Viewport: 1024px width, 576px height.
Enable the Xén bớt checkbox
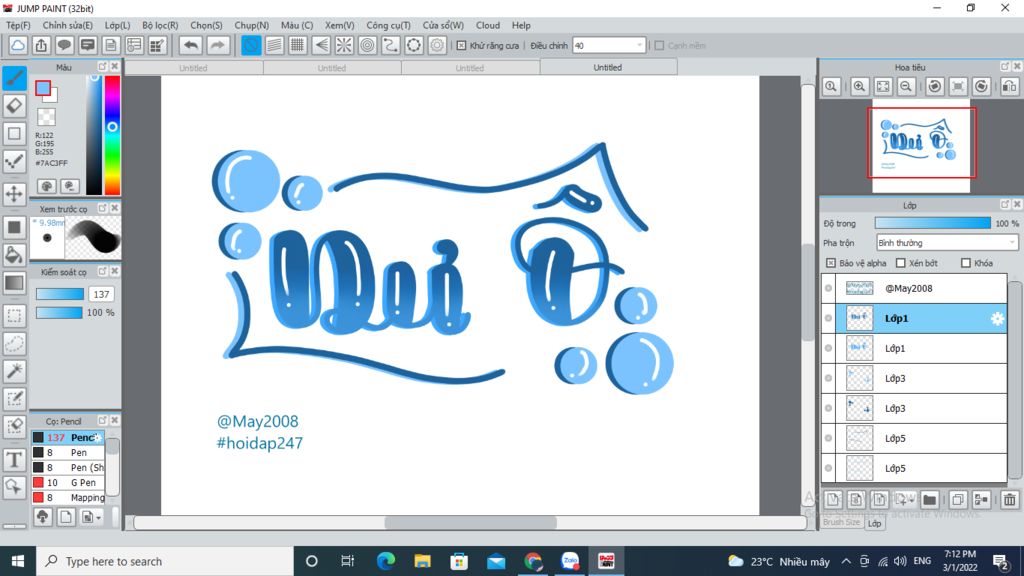(901, 263)
